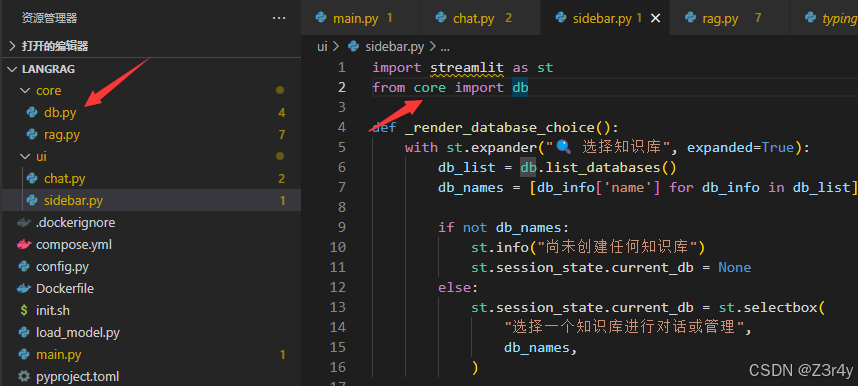Click the 资源管理器 panel title
Viewport: 858px width, 386px height.
[x=50, y=19]
